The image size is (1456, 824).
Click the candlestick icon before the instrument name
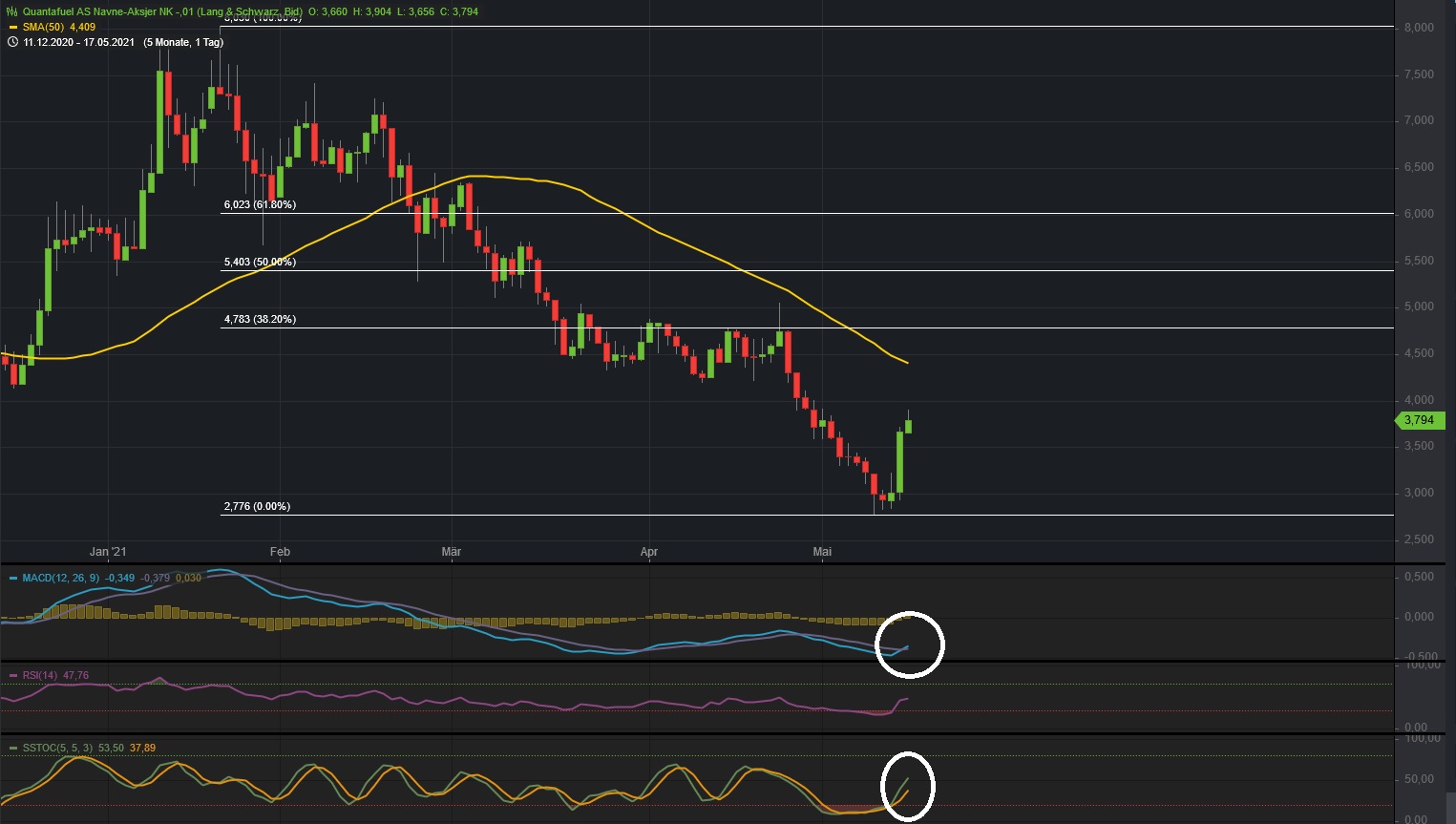(x=10, y=12)
